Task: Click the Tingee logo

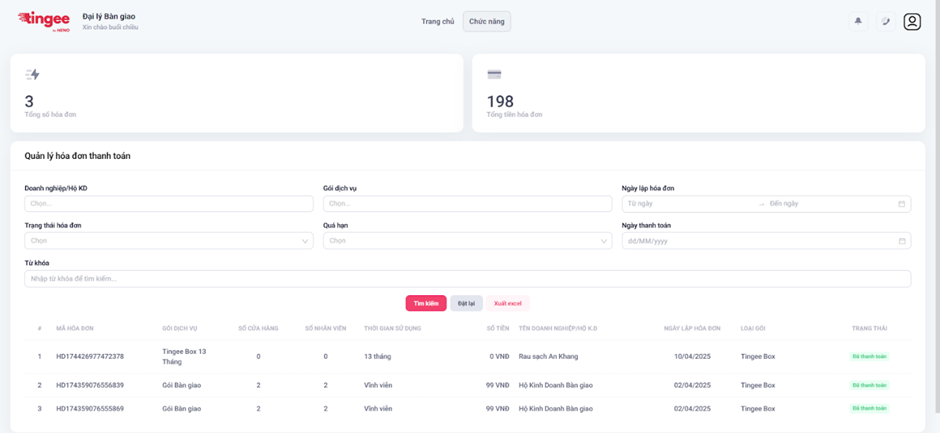Action: [44, 21]
